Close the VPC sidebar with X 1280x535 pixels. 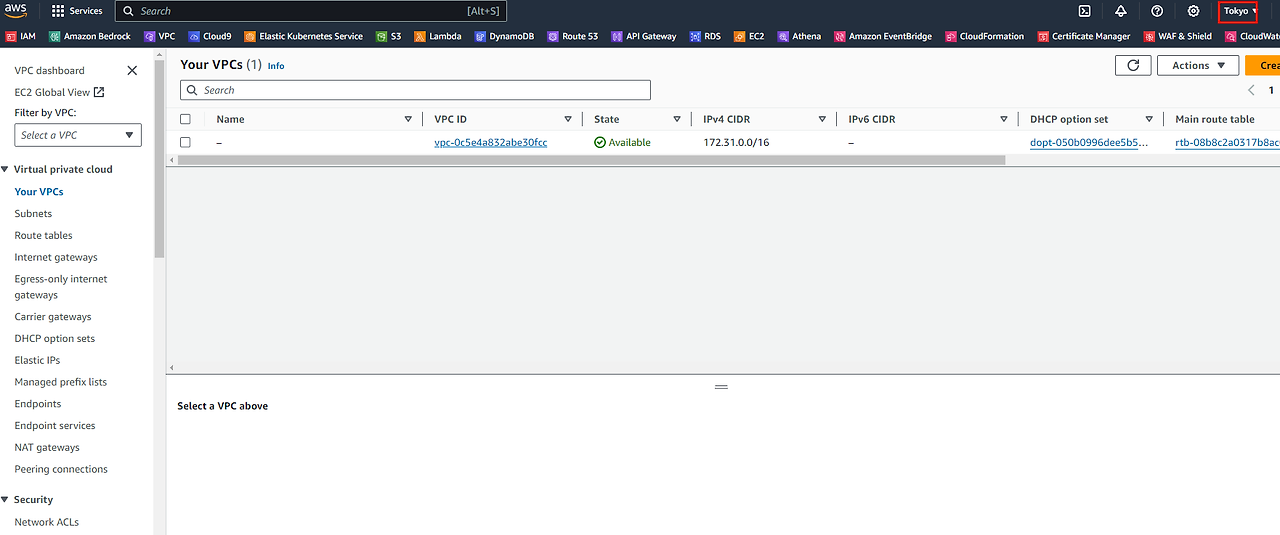[x=132, y=70]
